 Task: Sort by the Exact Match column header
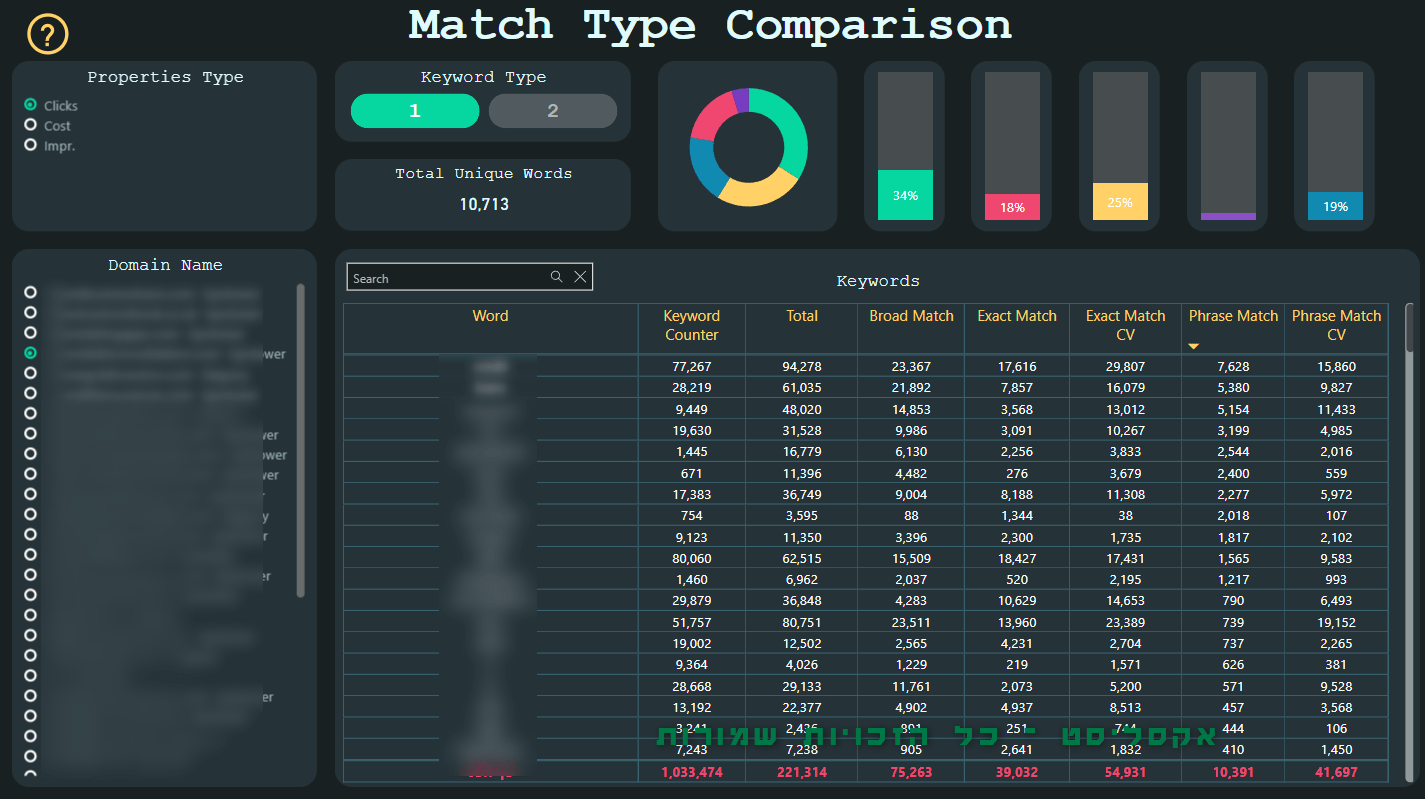pos(1017,316)
